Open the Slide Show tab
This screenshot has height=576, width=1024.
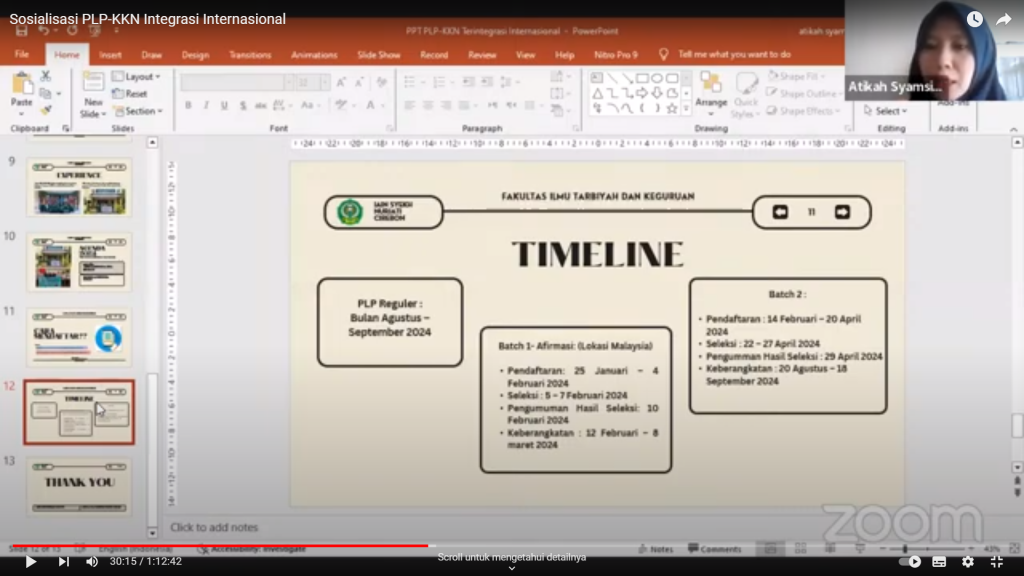click(x=379, y=55)
